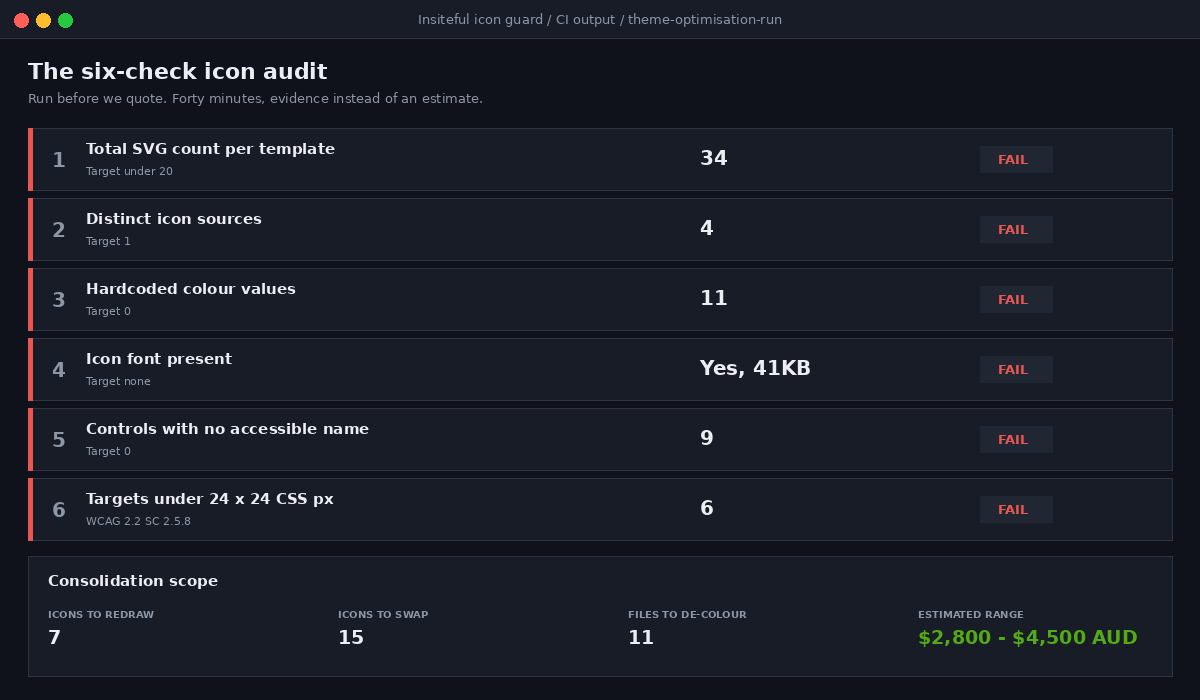Click row number 4 of the audit
1200x700 pixels.
pyautogui.click(x=59, y=370)
